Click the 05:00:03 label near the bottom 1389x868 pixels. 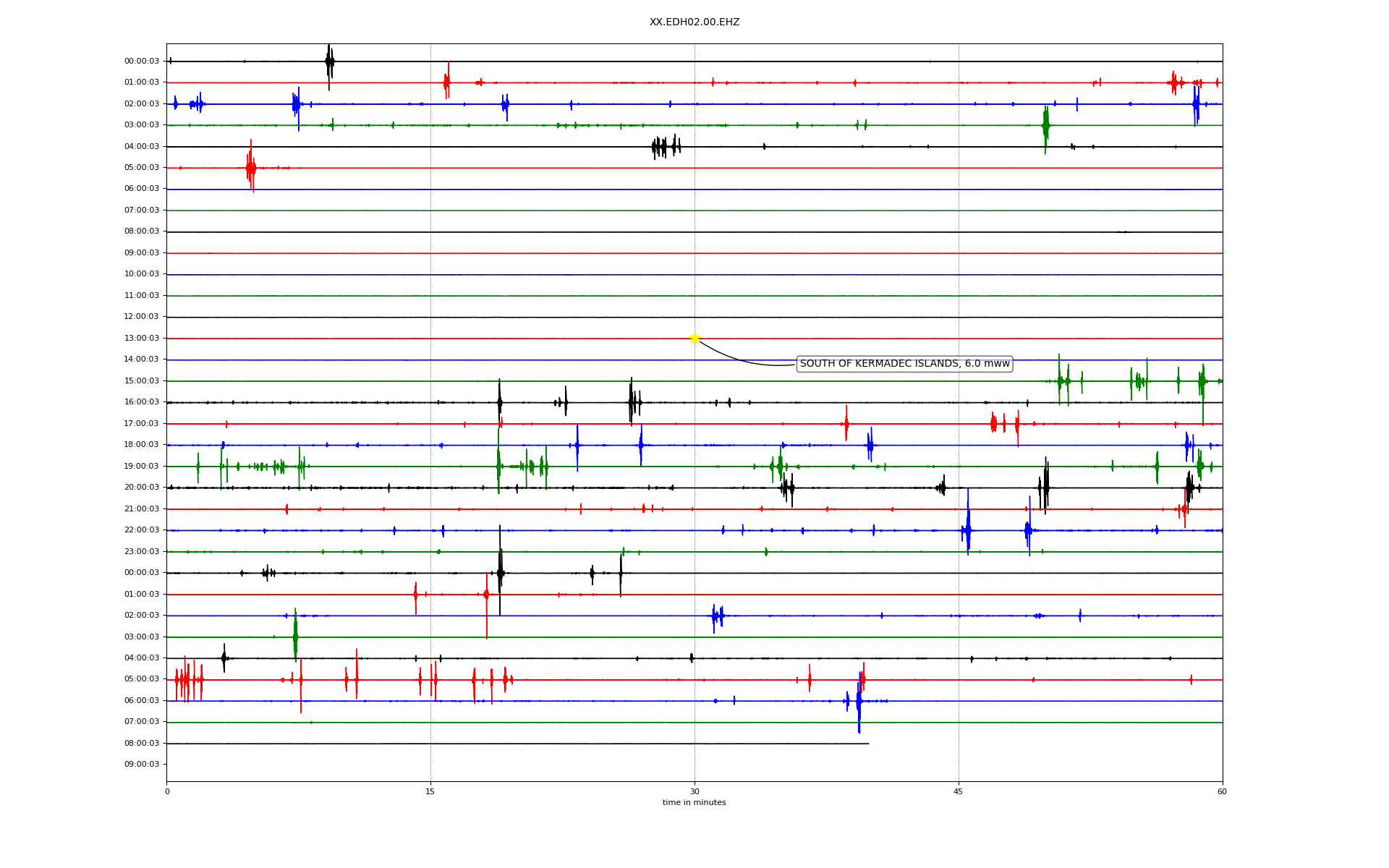point(142,679)
